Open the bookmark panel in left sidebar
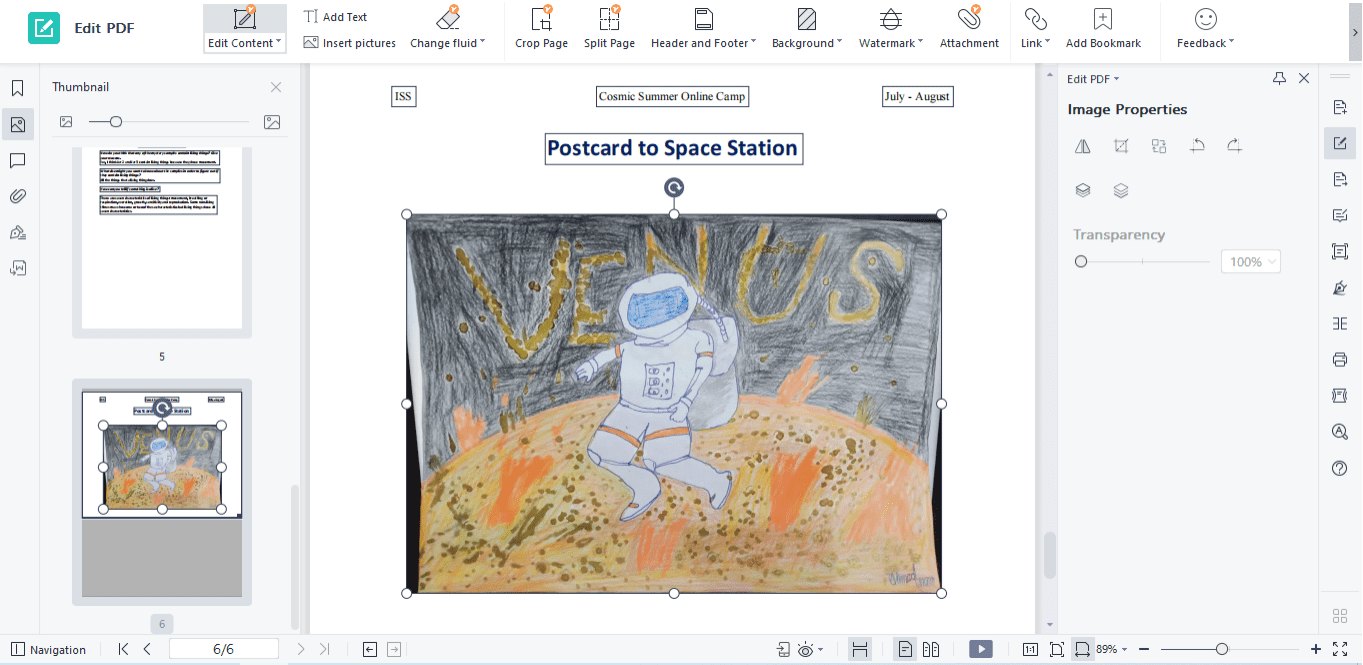The image size is (1363, 665). click(17, 88)
